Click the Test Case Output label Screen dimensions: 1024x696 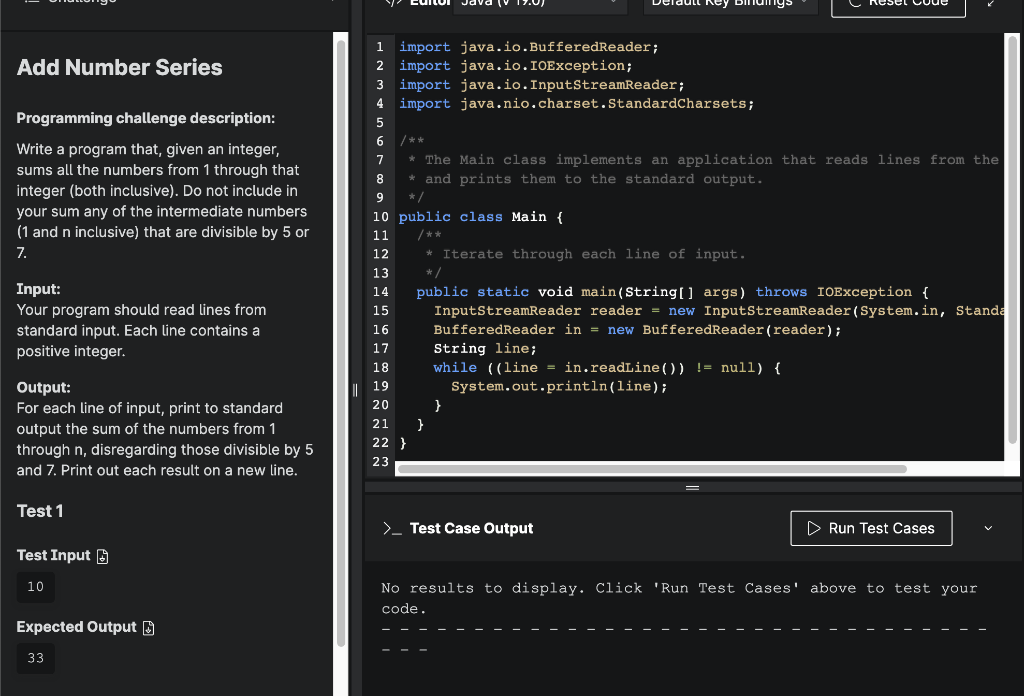(x=472, y=528)
